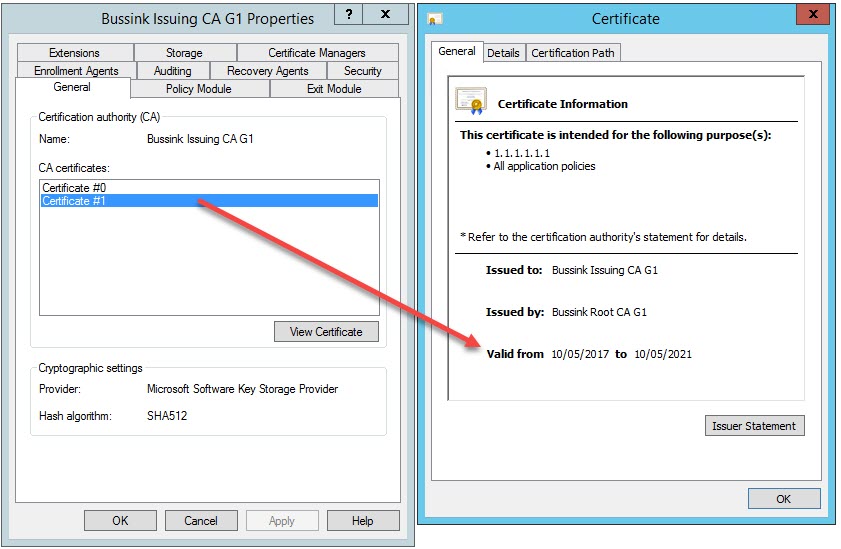The width and height of the screenshot is (841, 549).
Task: Open the Certificate Managers tab
Action: tap(317, 53)
